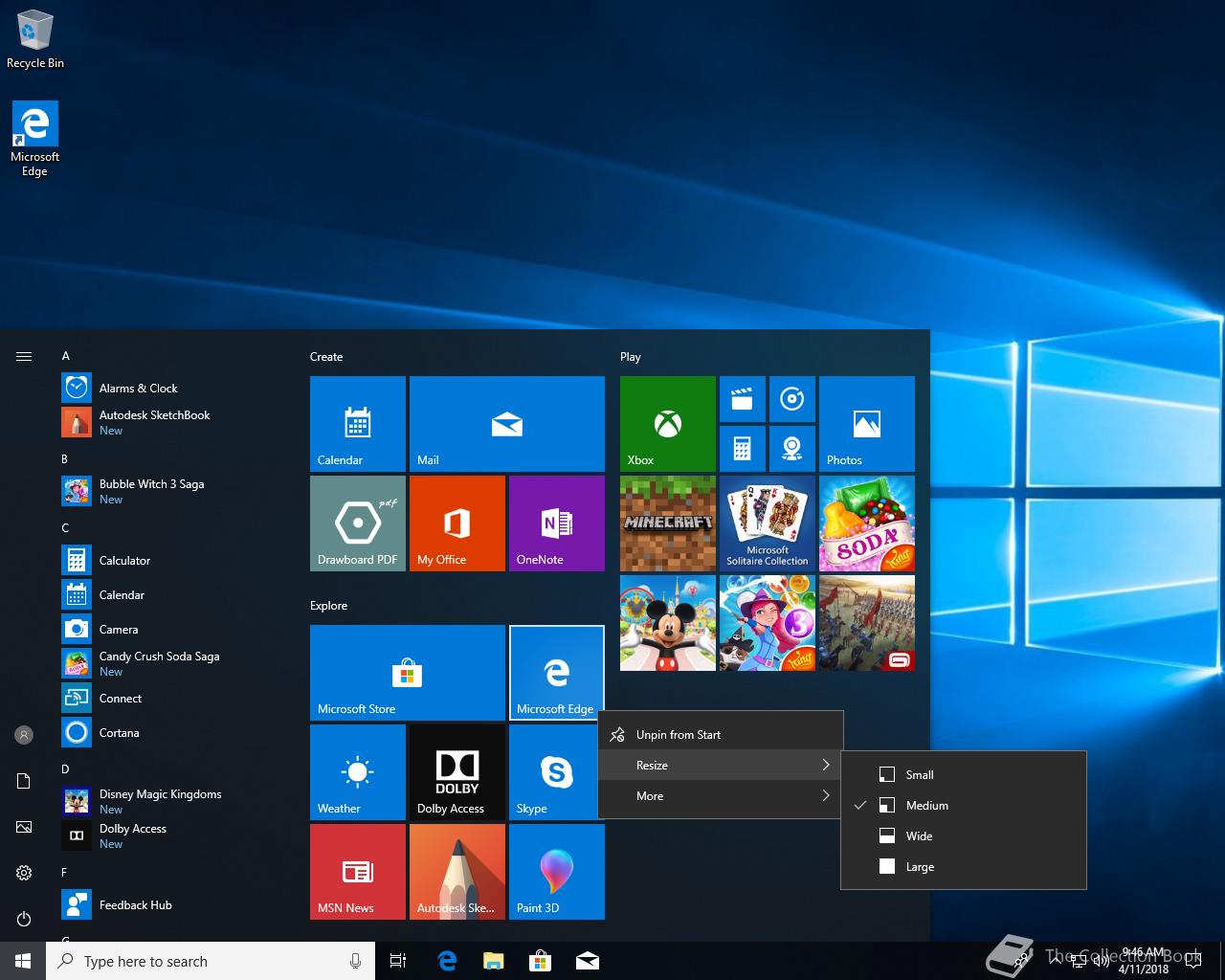Click the Windows Start button
Viewport: 1225px width, 980px height.
pyautogui.click(x=23, y=961)
